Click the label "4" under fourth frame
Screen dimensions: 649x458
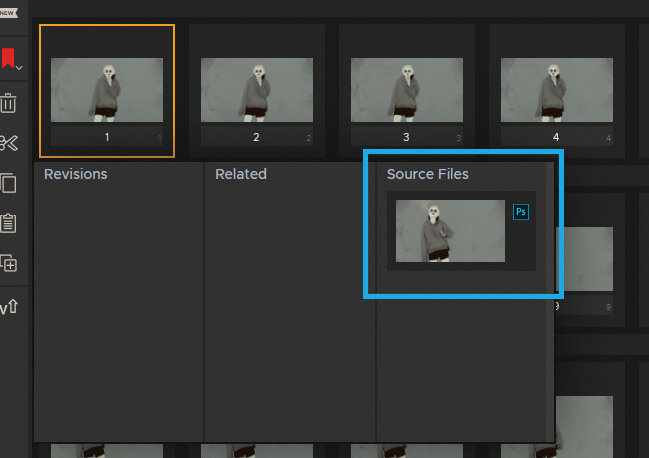click(556, 137)
